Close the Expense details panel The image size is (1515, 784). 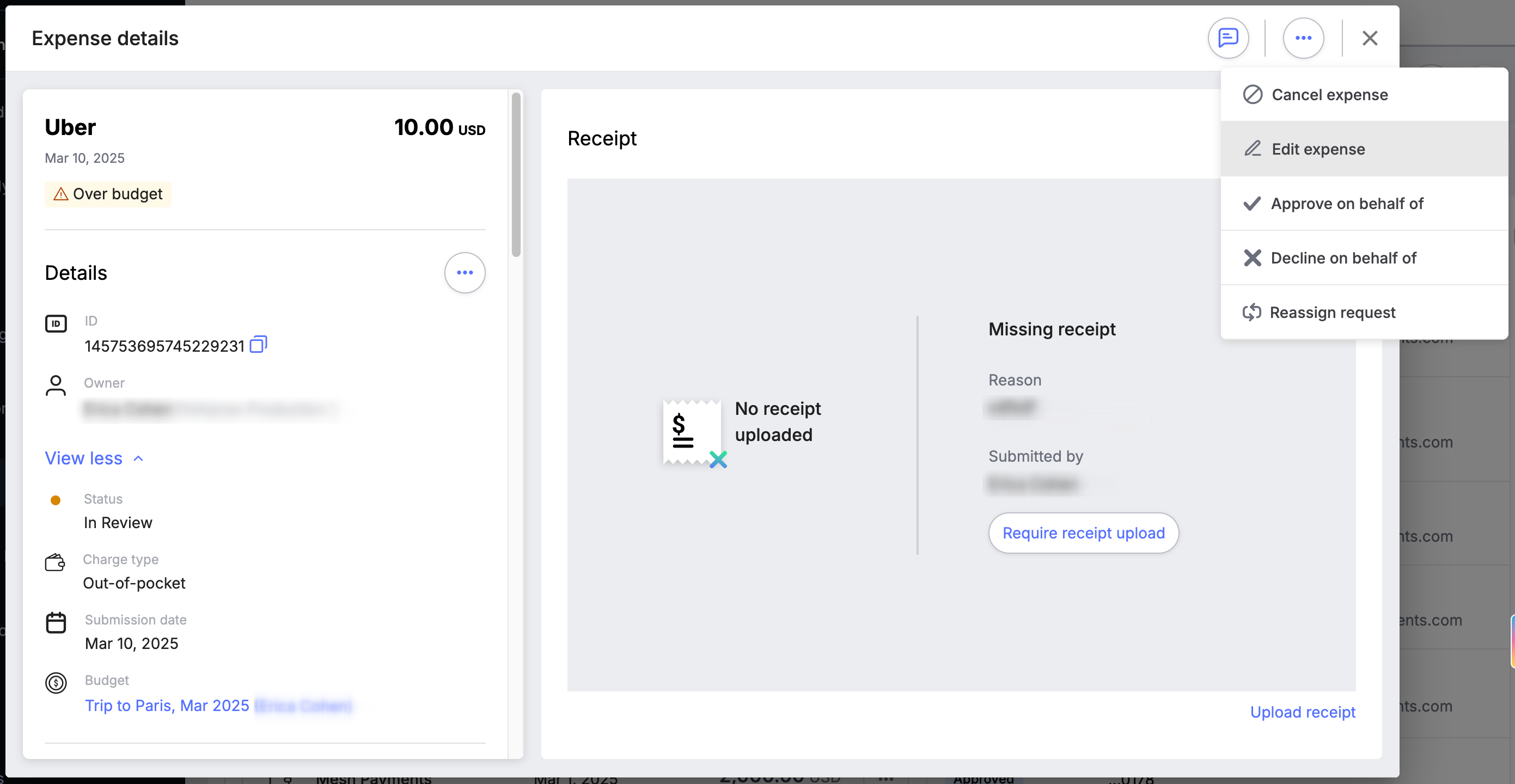(1370, 38)
